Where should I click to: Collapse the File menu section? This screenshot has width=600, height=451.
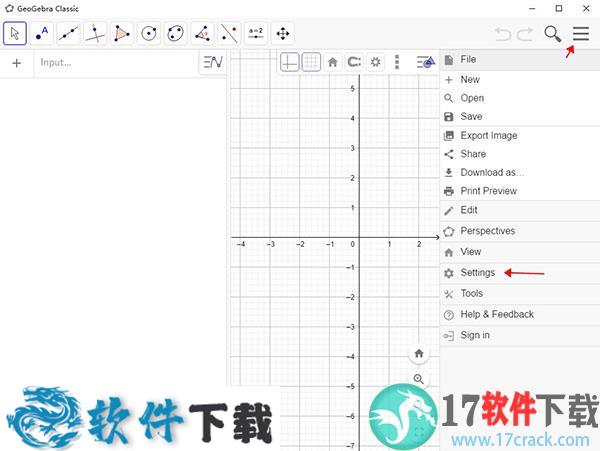[x=520, y=60]
